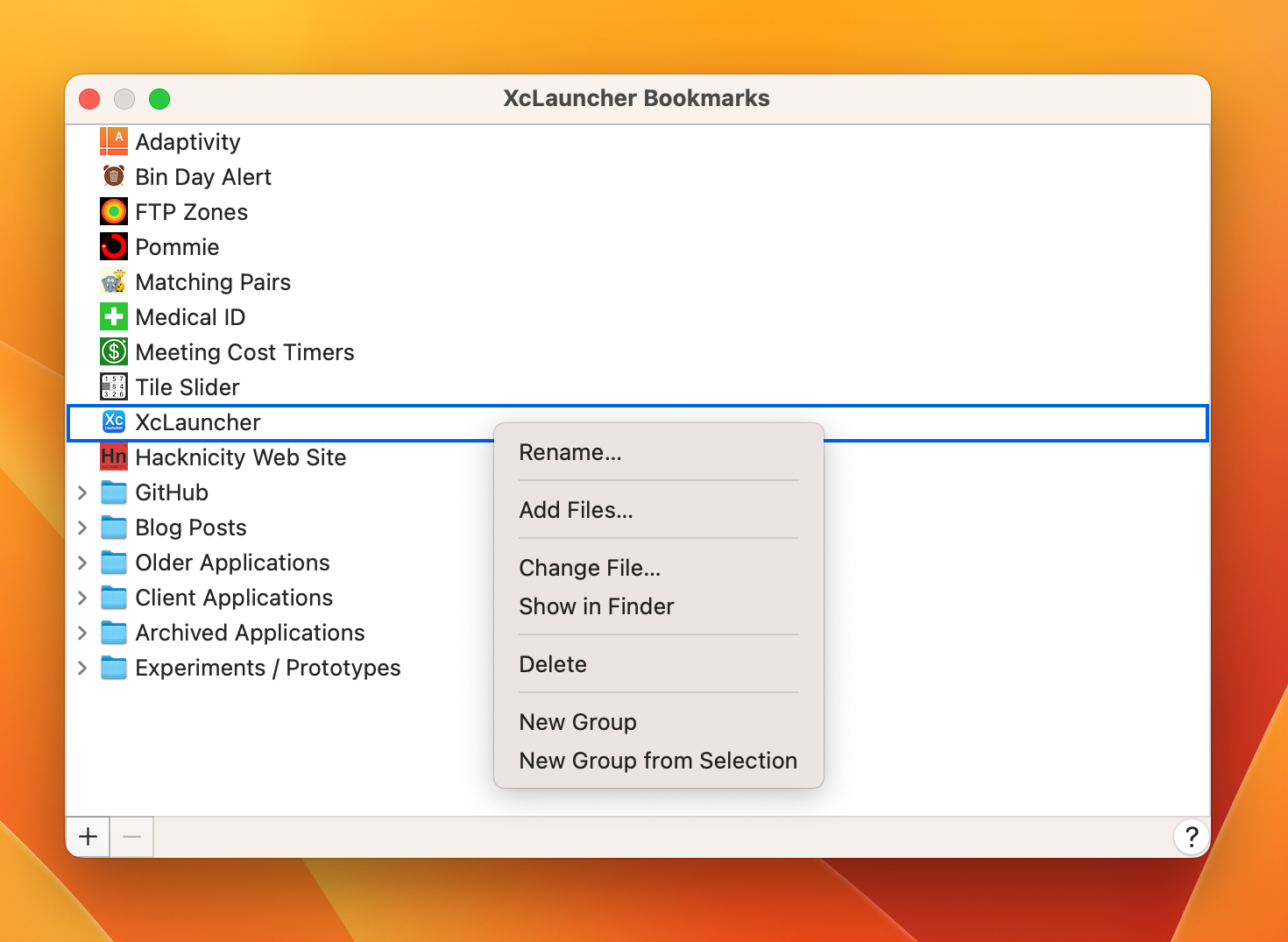The height and width of the screenshot is (942, 1288).
Task: Open help with the question mark button
Action: [1191, 837]
